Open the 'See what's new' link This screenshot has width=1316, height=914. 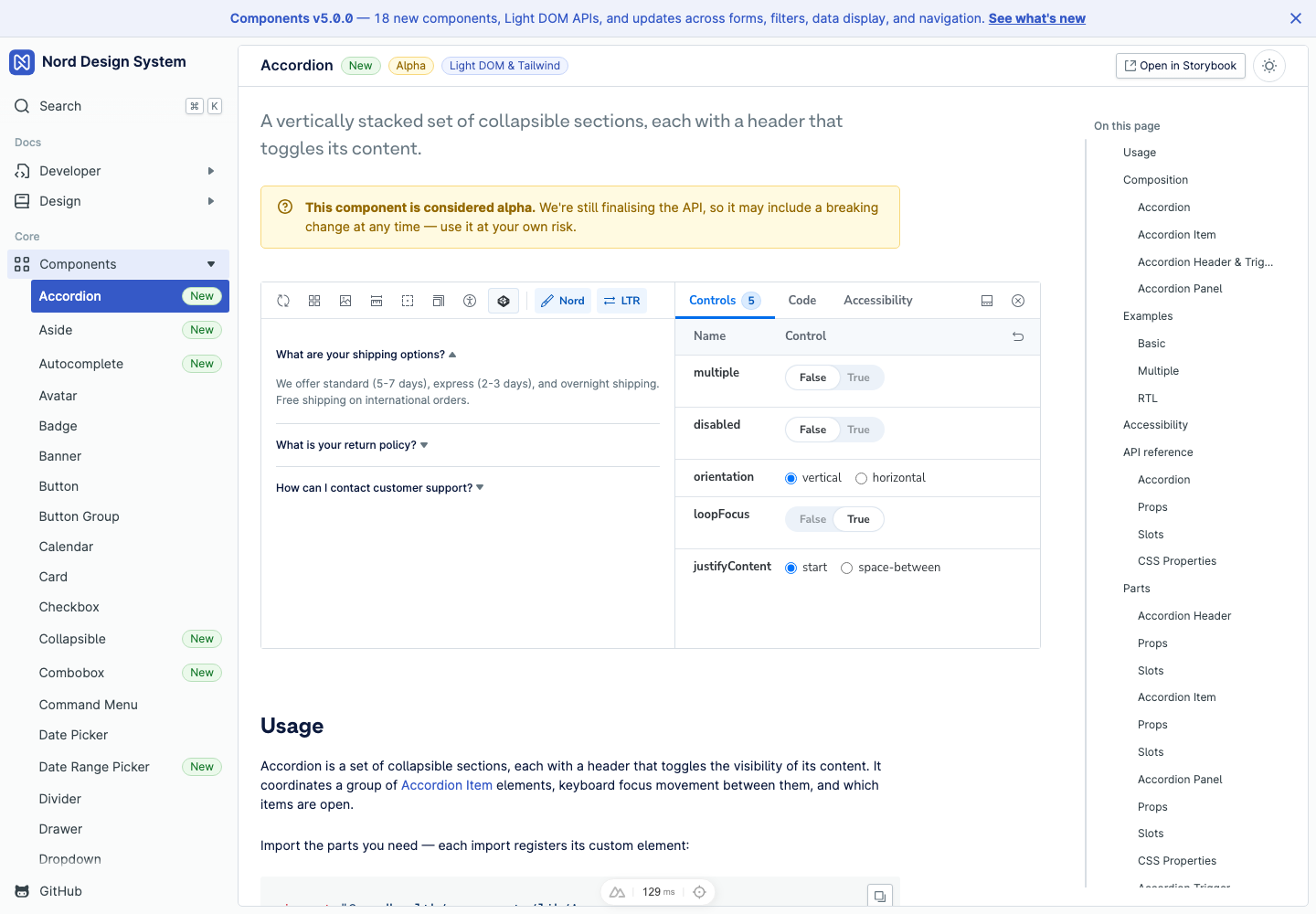pyautogui.click(x=1037, y=18)
